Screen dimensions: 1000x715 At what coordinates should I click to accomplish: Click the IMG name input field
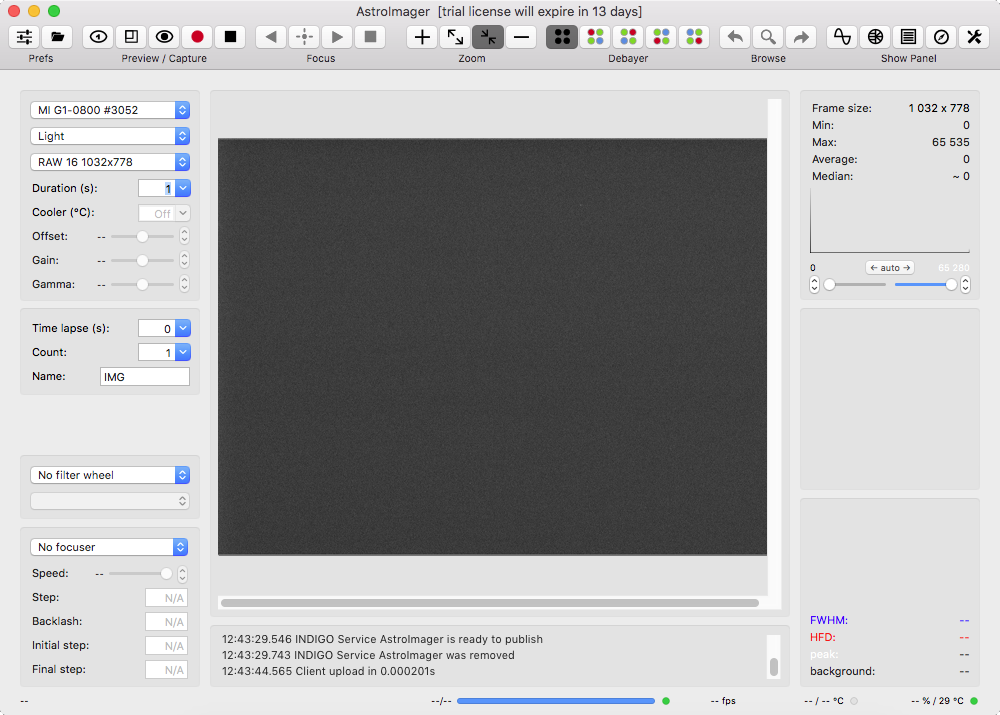(145, 377)
